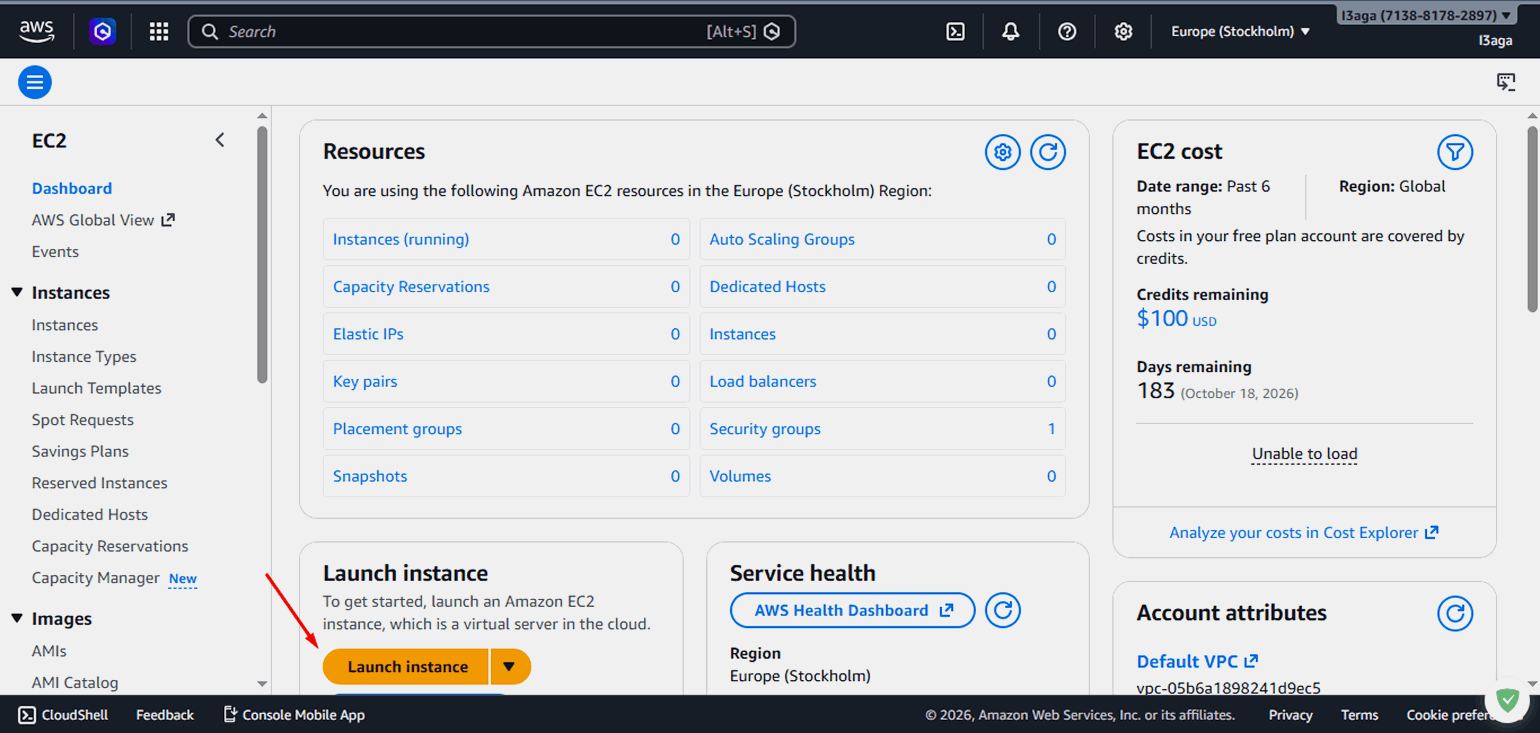1540x733 pixels.
Task: Open the Launch instance dropdown arrow
Action: tap(510, 667)
